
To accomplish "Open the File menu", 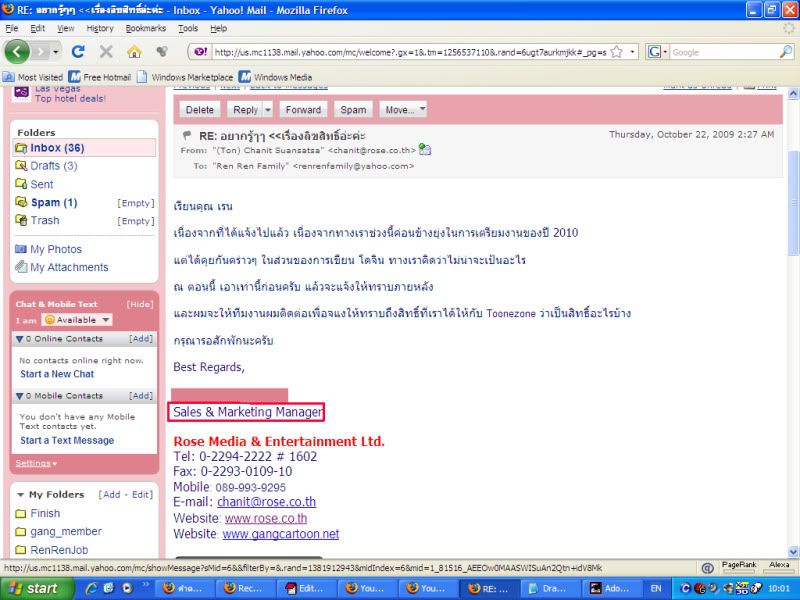I will pyautogui.click(x=12, y=28).
